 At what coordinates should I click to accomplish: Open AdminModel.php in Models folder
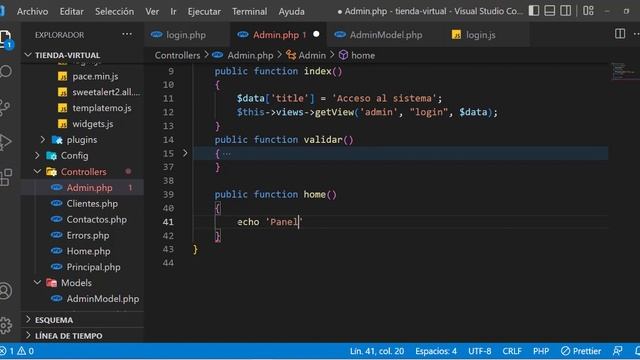point(102,299)
